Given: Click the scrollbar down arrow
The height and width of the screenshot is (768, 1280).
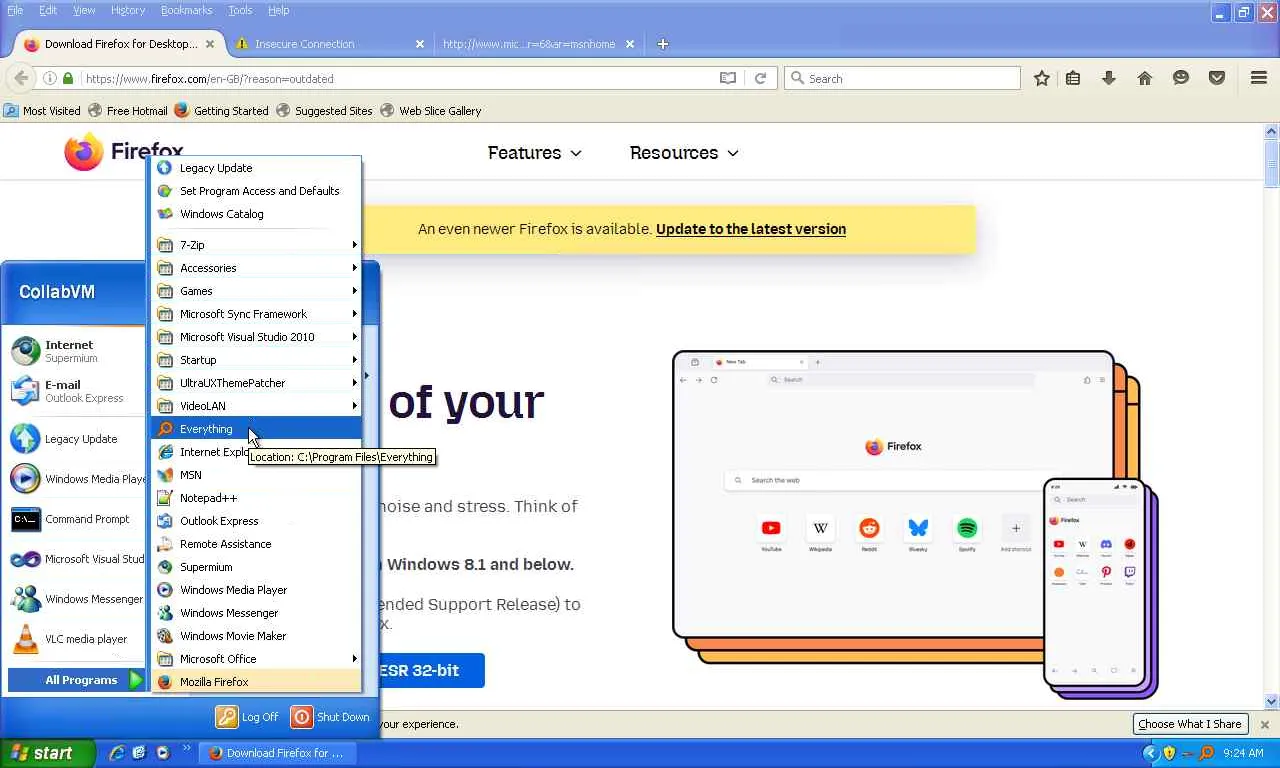Looking at the screenshot, I should coord(1272,702).
